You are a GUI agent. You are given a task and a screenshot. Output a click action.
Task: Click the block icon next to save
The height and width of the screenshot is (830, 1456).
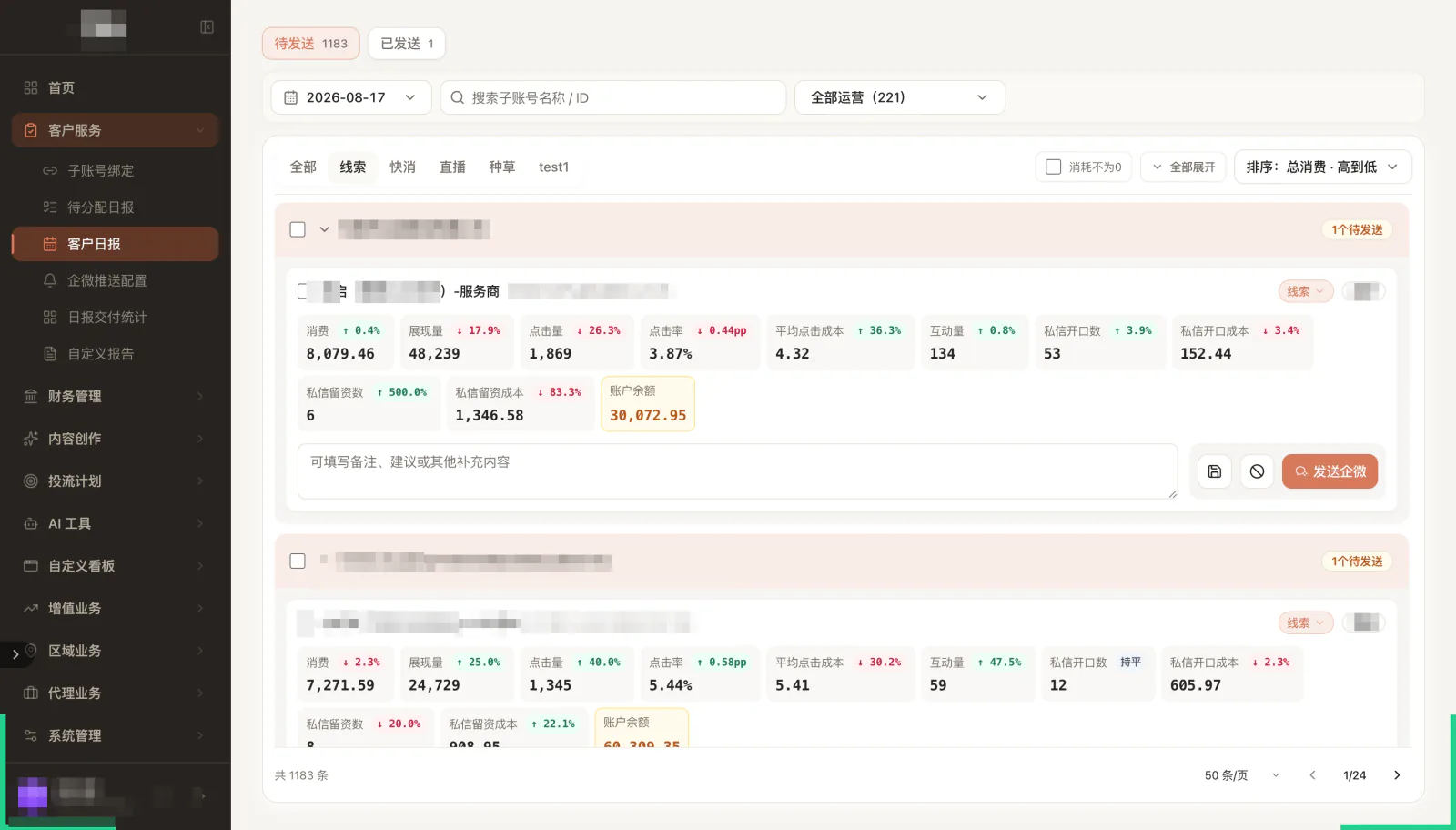pyautogui.click(x=1257, y=471)
